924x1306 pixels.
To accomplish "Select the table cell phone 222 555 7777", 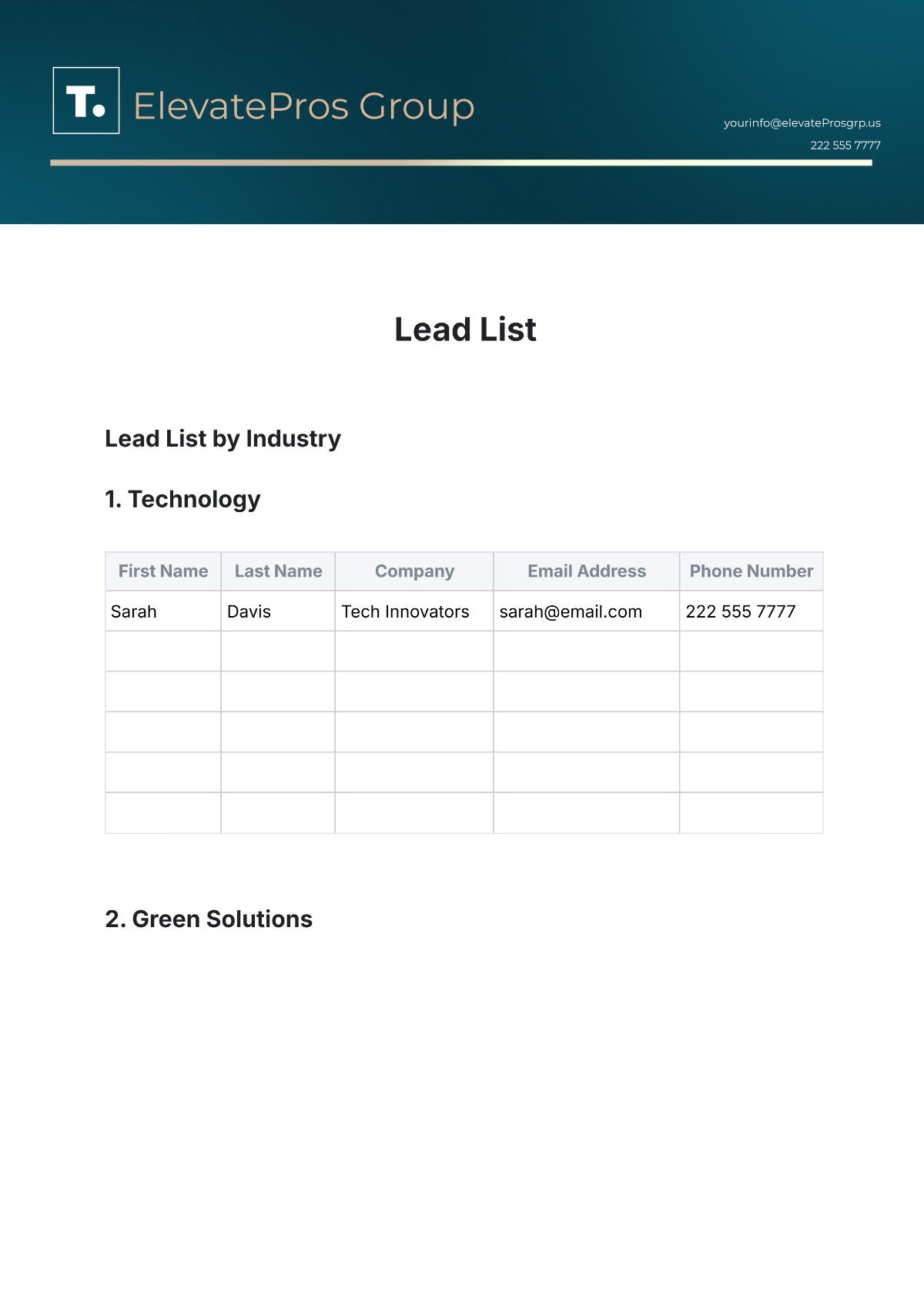I will pos(752,611).
